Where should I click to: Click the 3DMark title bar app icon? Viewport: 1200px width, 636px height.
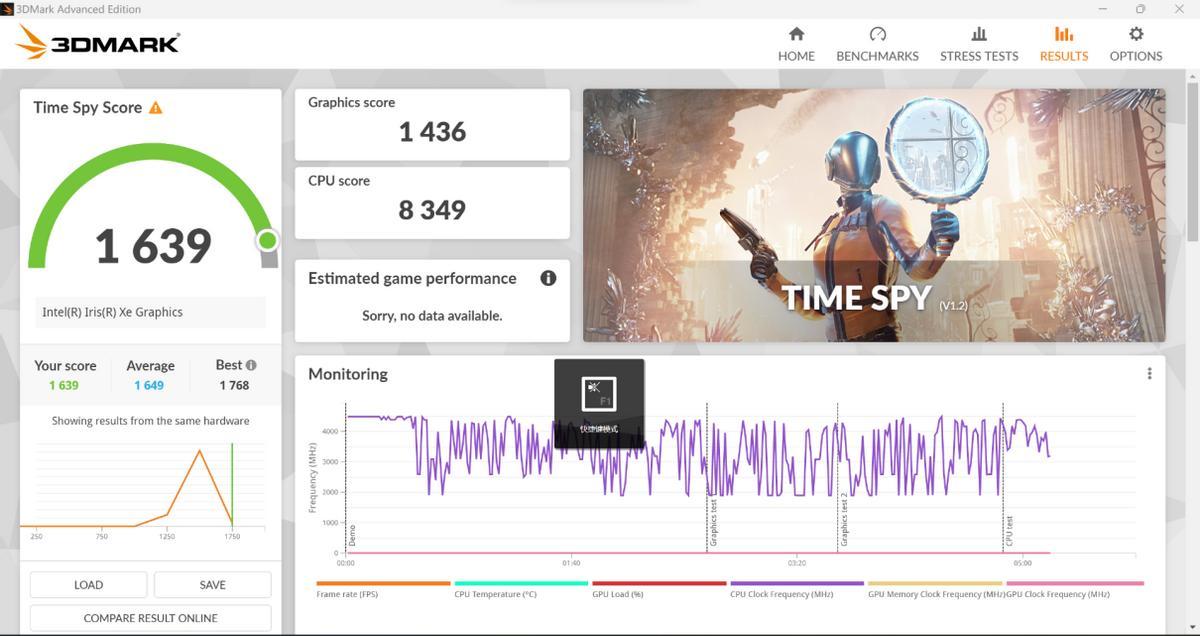click(8, 9)
